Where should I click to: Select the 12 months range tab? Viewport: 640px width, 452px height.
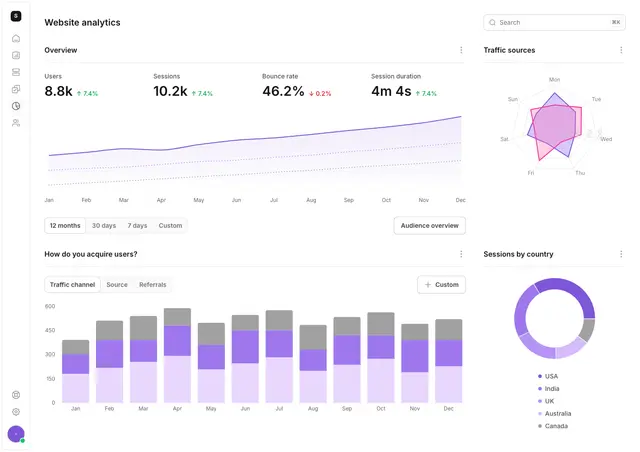coord(65,225)
